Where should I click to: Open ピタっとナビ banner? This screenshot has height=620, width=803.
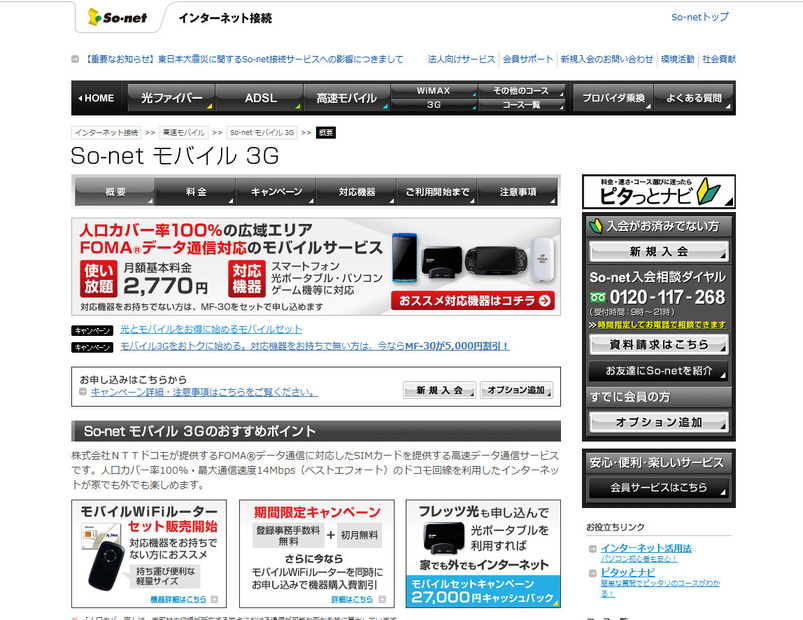point(659,191)
